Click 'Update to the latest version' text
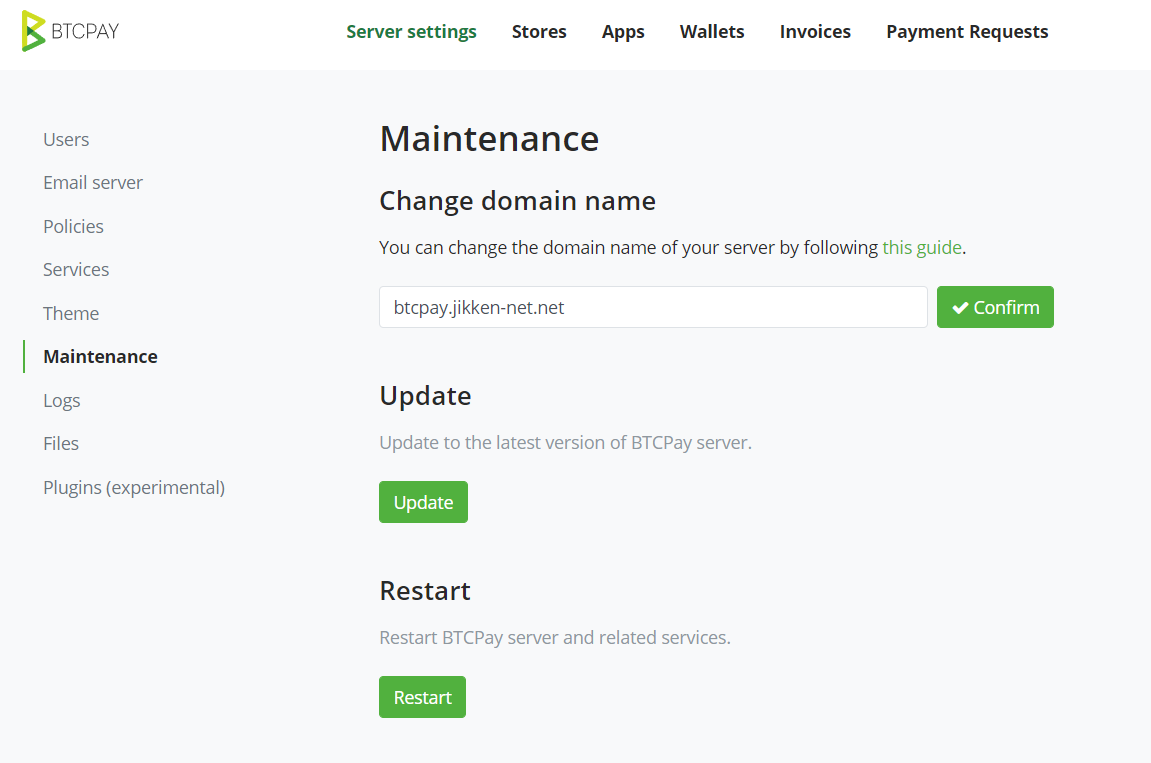This screenshot has width=1151, height=763. pos(565,443)
